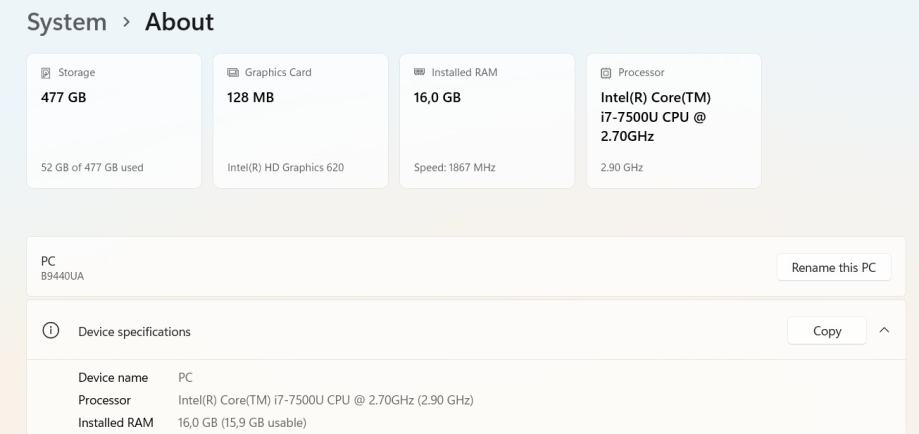
Task: Select the 16,0 GB RAM value in card
Action: 437,98
